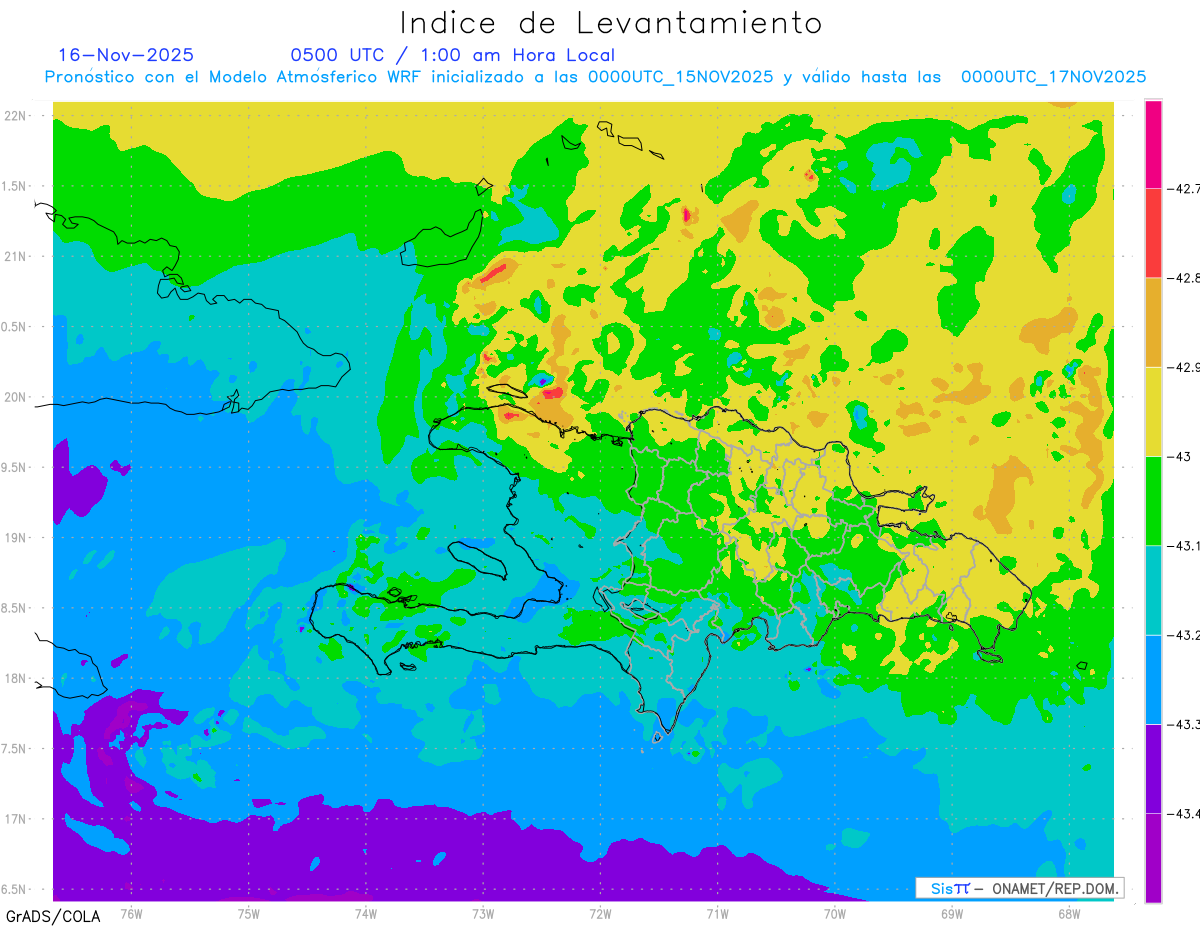Click legend value '-43.1'
The height and width of the screenshot is (927, 1200).
pos(1184,546)
